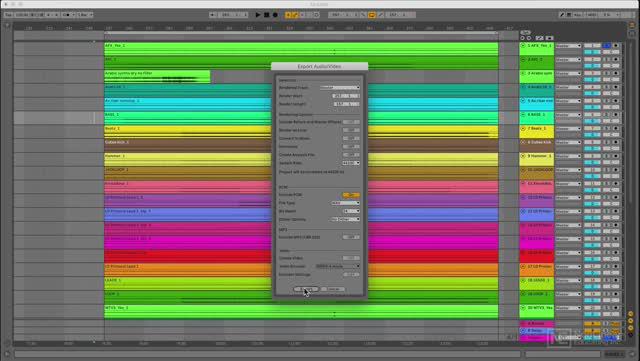This screenshot has width=640, height=361.
Task: Select the Arabic synths dry no filter clip
Action: point(157,76)
